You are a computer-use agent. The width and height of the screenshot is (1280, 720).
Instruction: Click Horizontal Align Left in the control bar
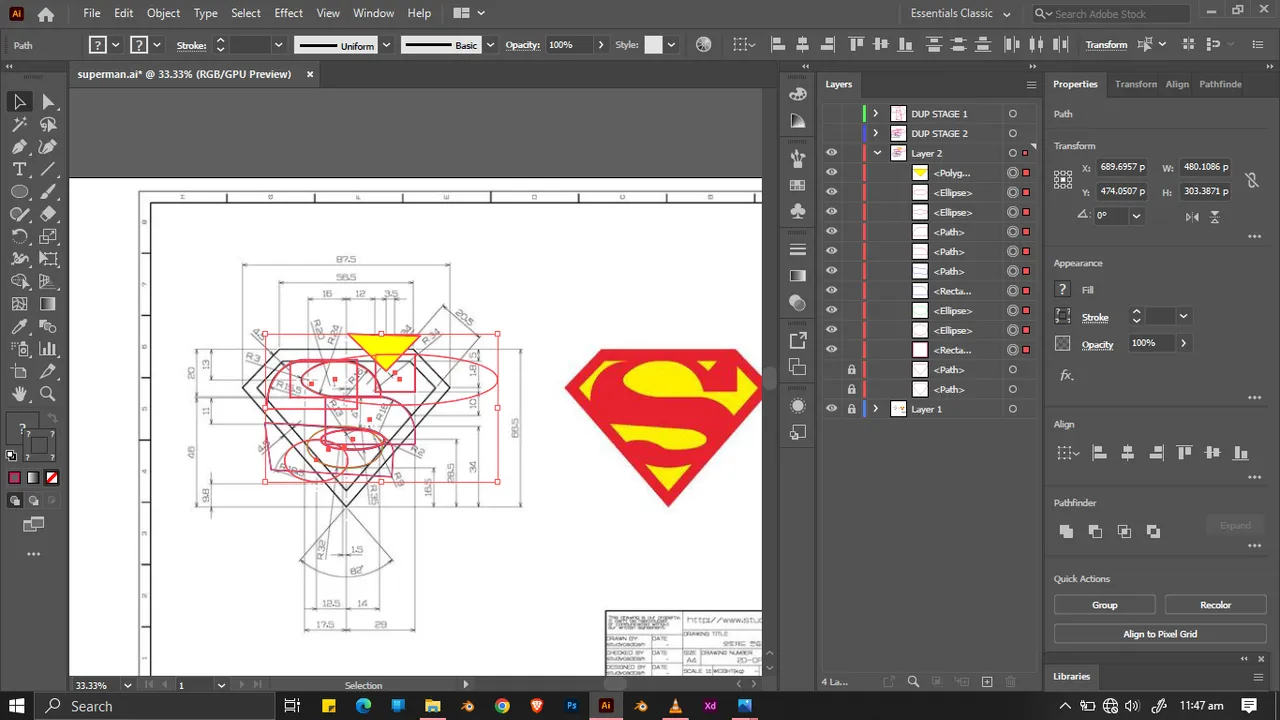(778, 45)
